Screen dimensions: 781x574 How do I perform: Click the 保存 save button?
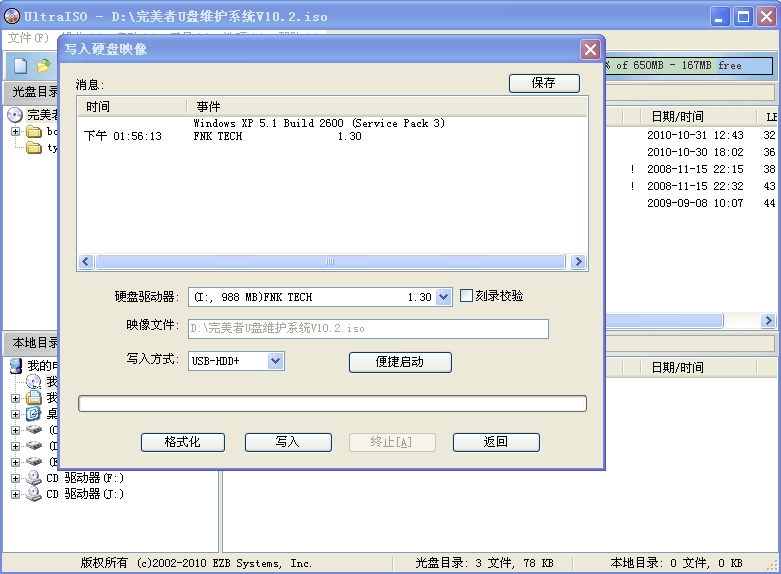(x=544, y=83)
